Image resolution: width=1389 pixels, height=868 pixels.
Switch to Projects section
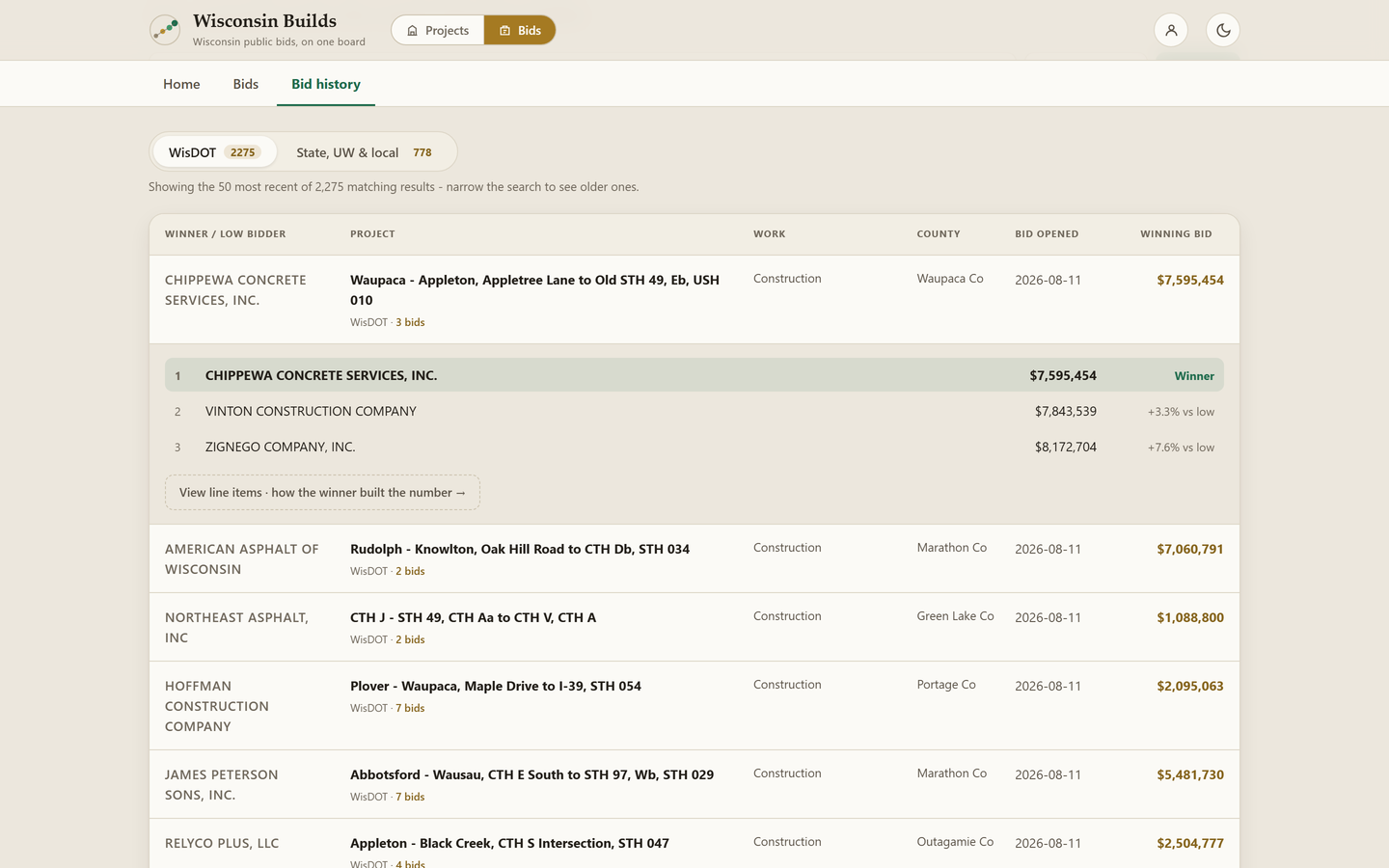438,30
